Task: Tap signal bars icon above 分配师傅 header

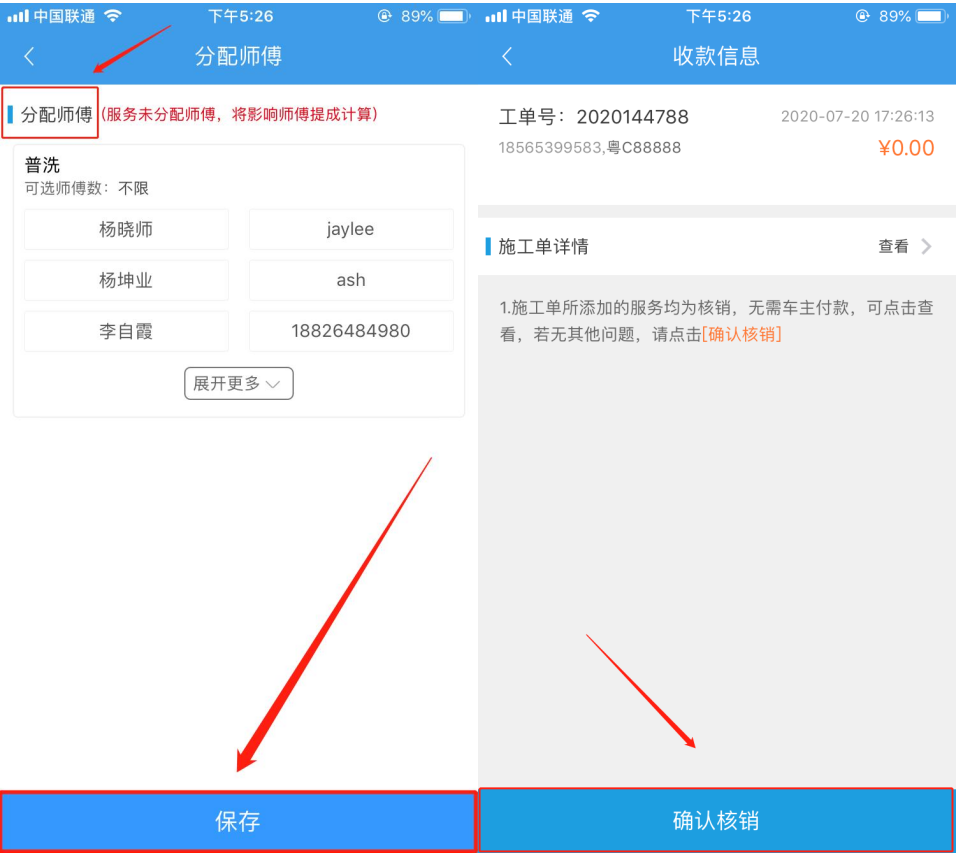Action: click(18, 16)
